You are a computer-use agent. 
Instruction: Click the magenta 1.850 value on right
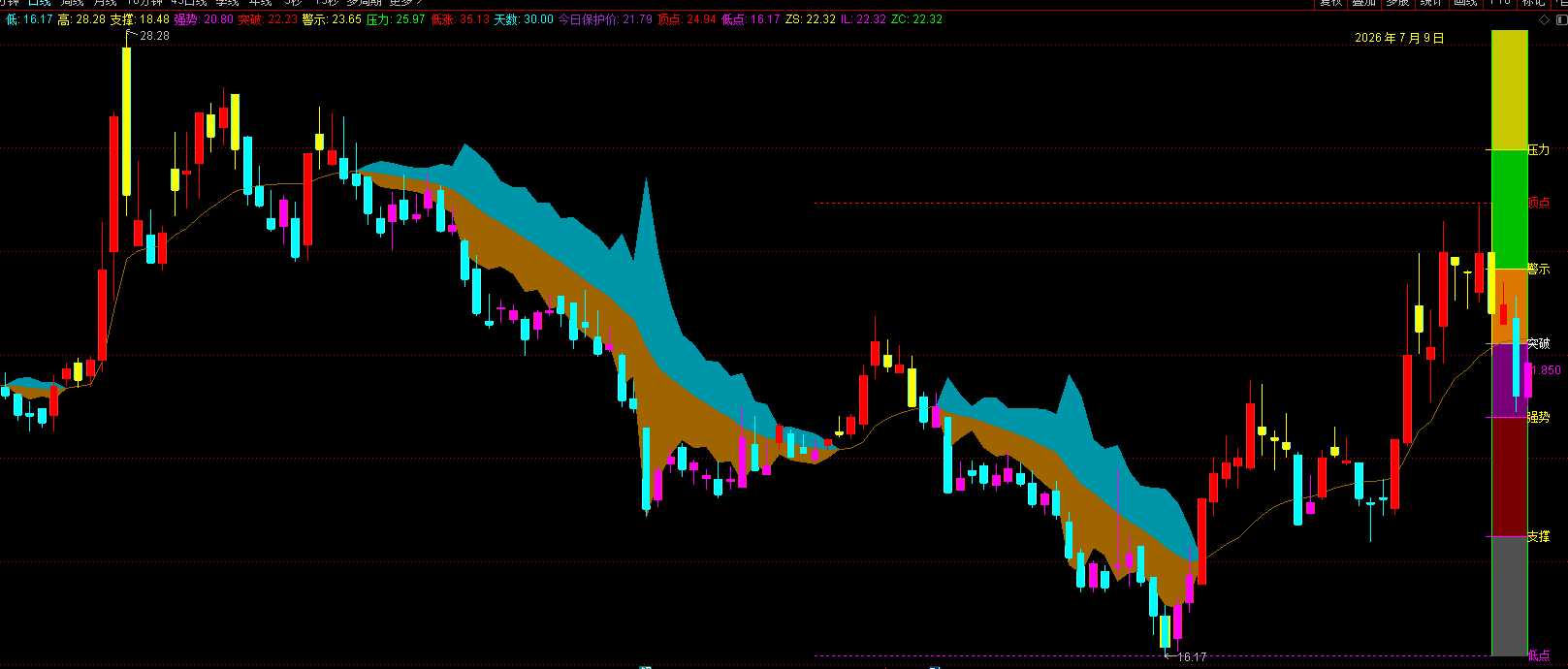click(x=1548, y=370)
